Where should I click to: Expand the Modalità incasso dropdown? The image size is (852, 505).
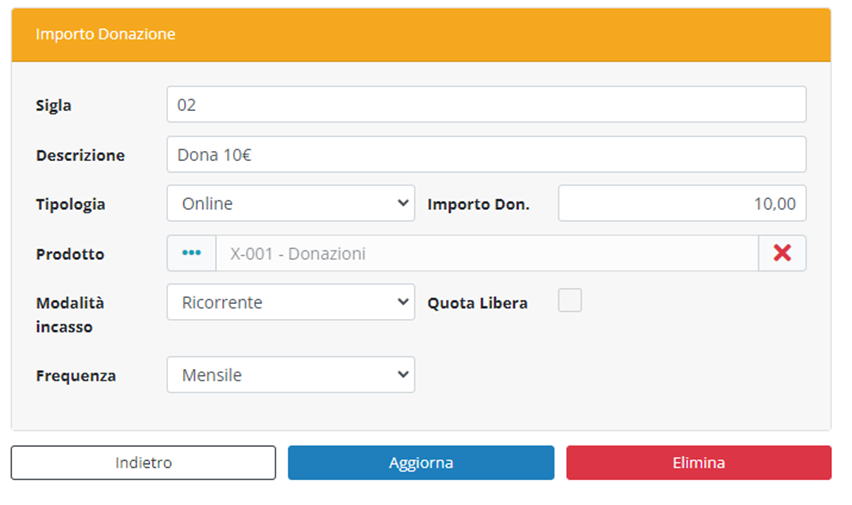click(x=290, y=302)
